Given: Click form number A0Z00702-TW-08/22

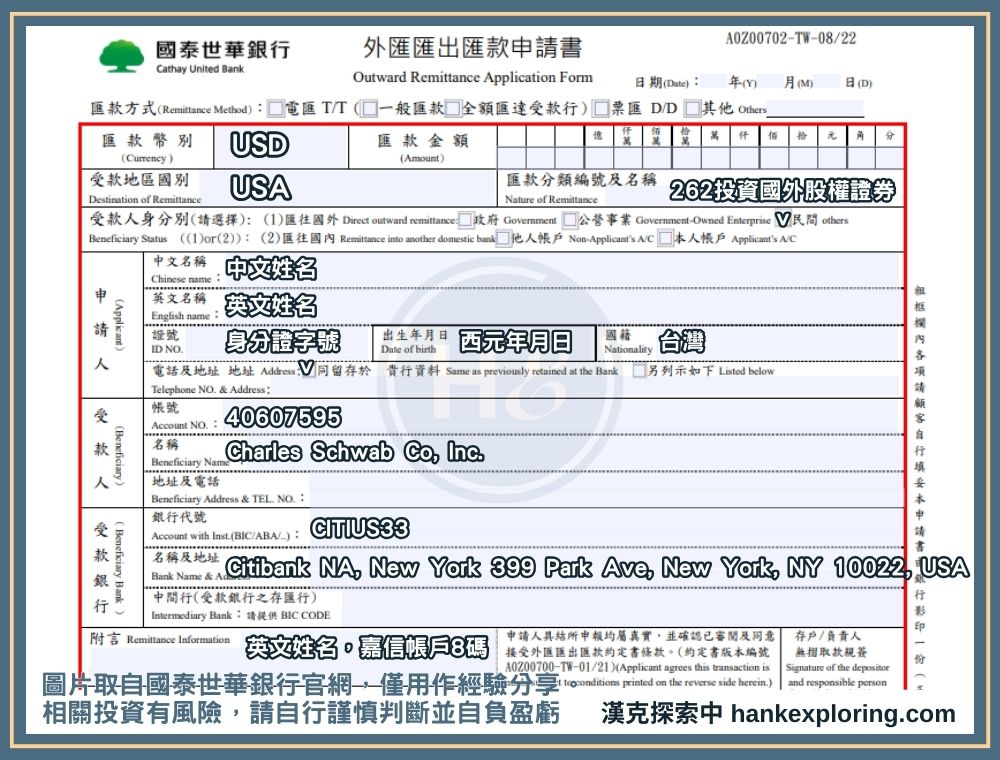Looking at the screenshot, I should click(x=791, y=39).
